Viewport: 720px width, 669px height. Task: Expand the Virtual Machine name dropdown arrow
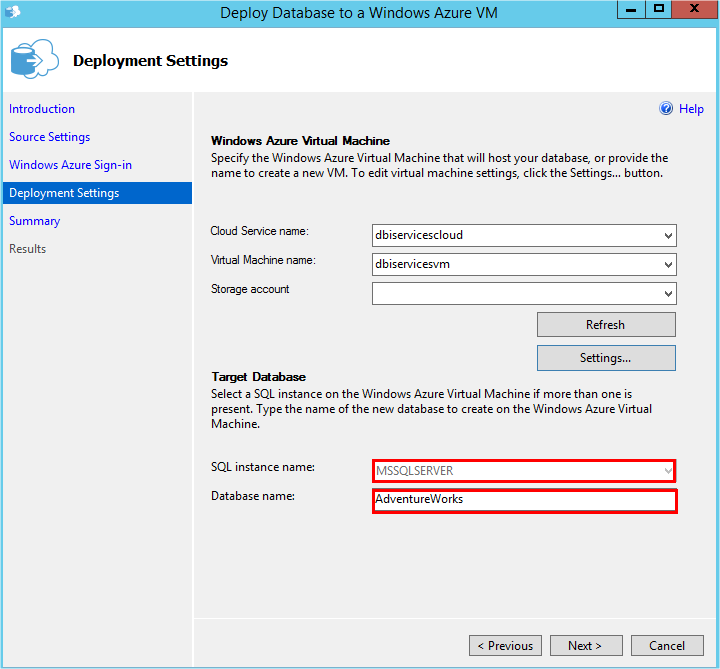tap(668, 264)
